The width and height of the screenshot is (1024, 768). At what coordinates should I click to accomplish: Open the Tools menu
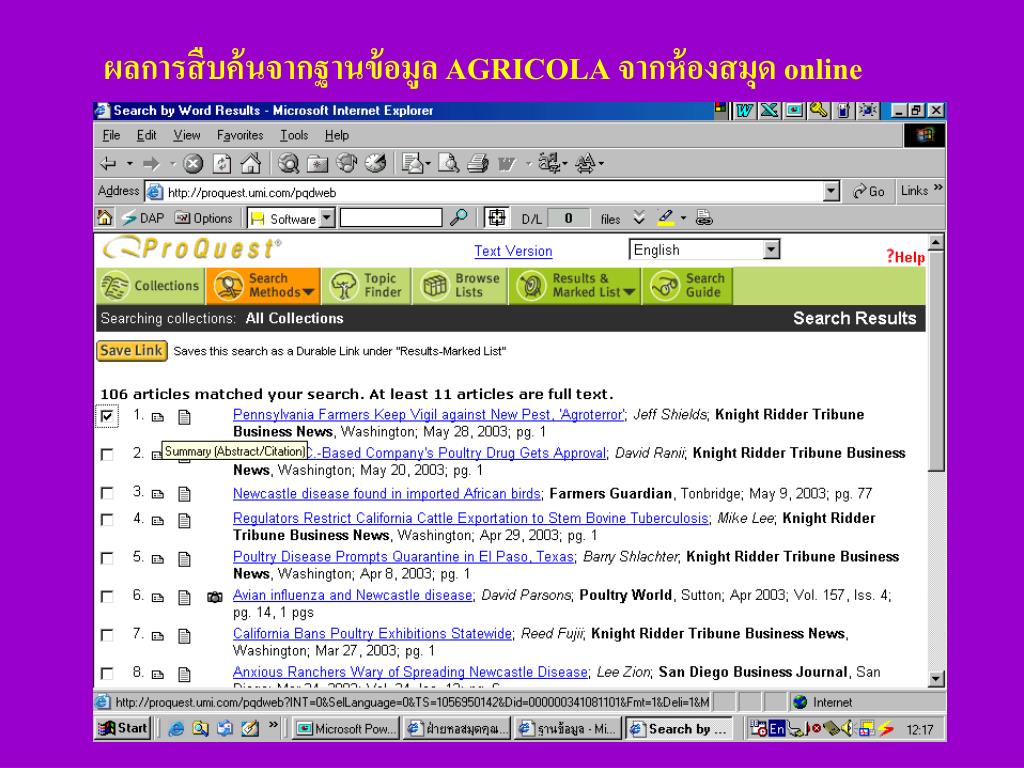pyautogui.click(x=294, y=135)
